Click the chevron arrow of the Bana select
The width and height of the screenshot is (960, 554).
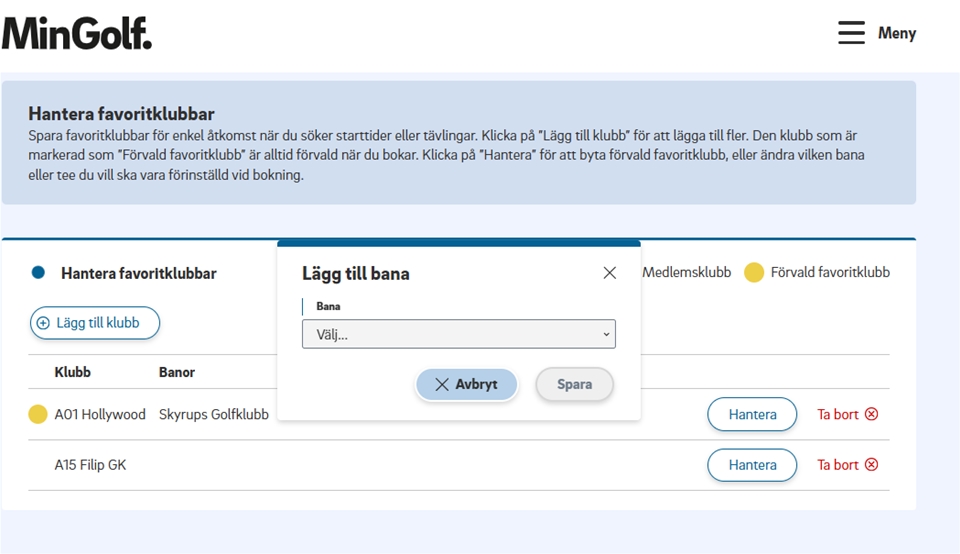(605, 334)
